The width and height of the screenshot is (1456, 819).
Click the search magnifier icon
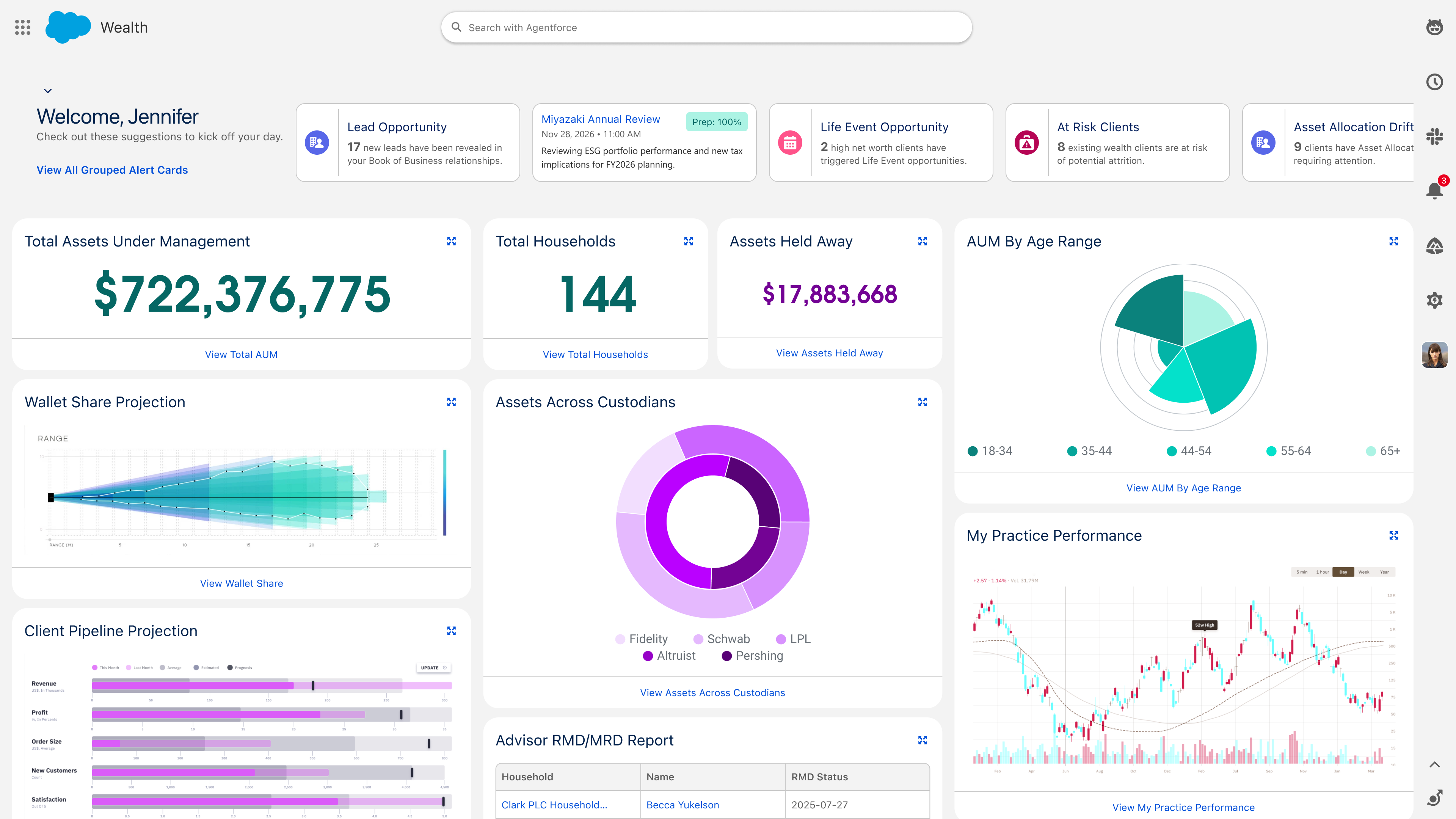click(x=456, y=27)
